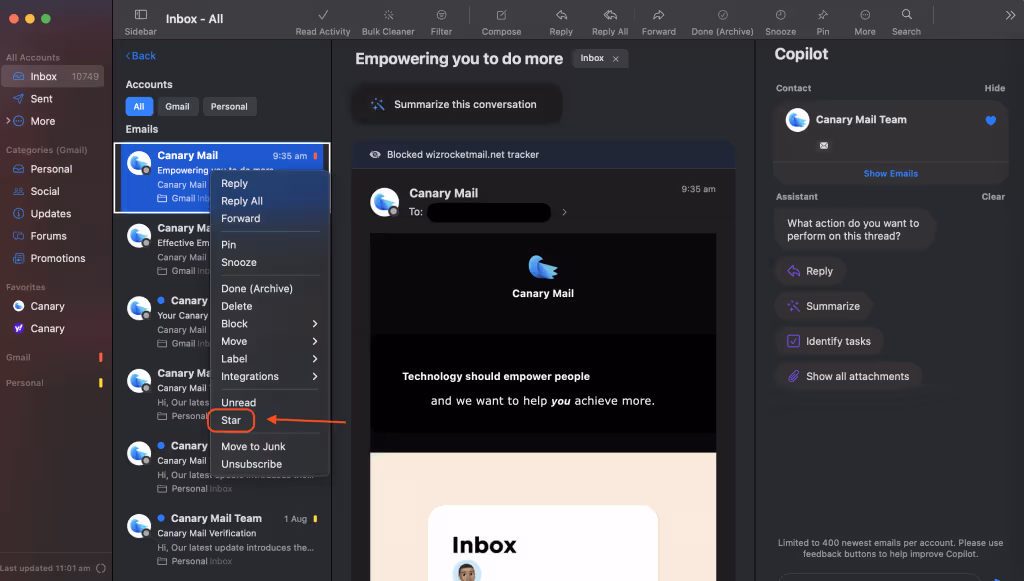Toggle the blue heart favorite for Canary Mail Team
The width and height of the screenshot is (1024, 581).
[991, 120]
